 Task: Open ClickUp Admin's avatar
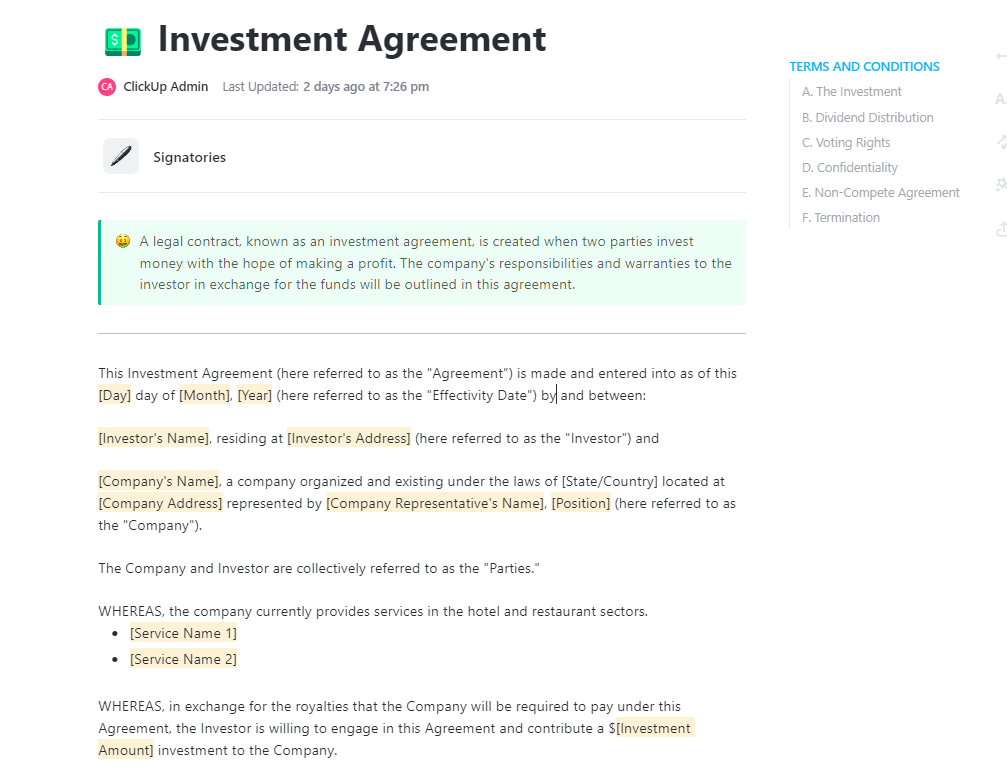pyautogui.click(x=106, y=87)
